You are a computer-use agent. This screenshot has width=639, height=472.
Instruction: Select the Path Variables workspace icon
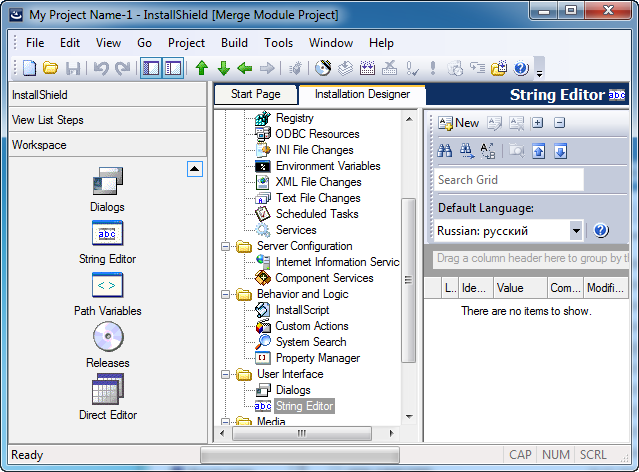[108, 286]
